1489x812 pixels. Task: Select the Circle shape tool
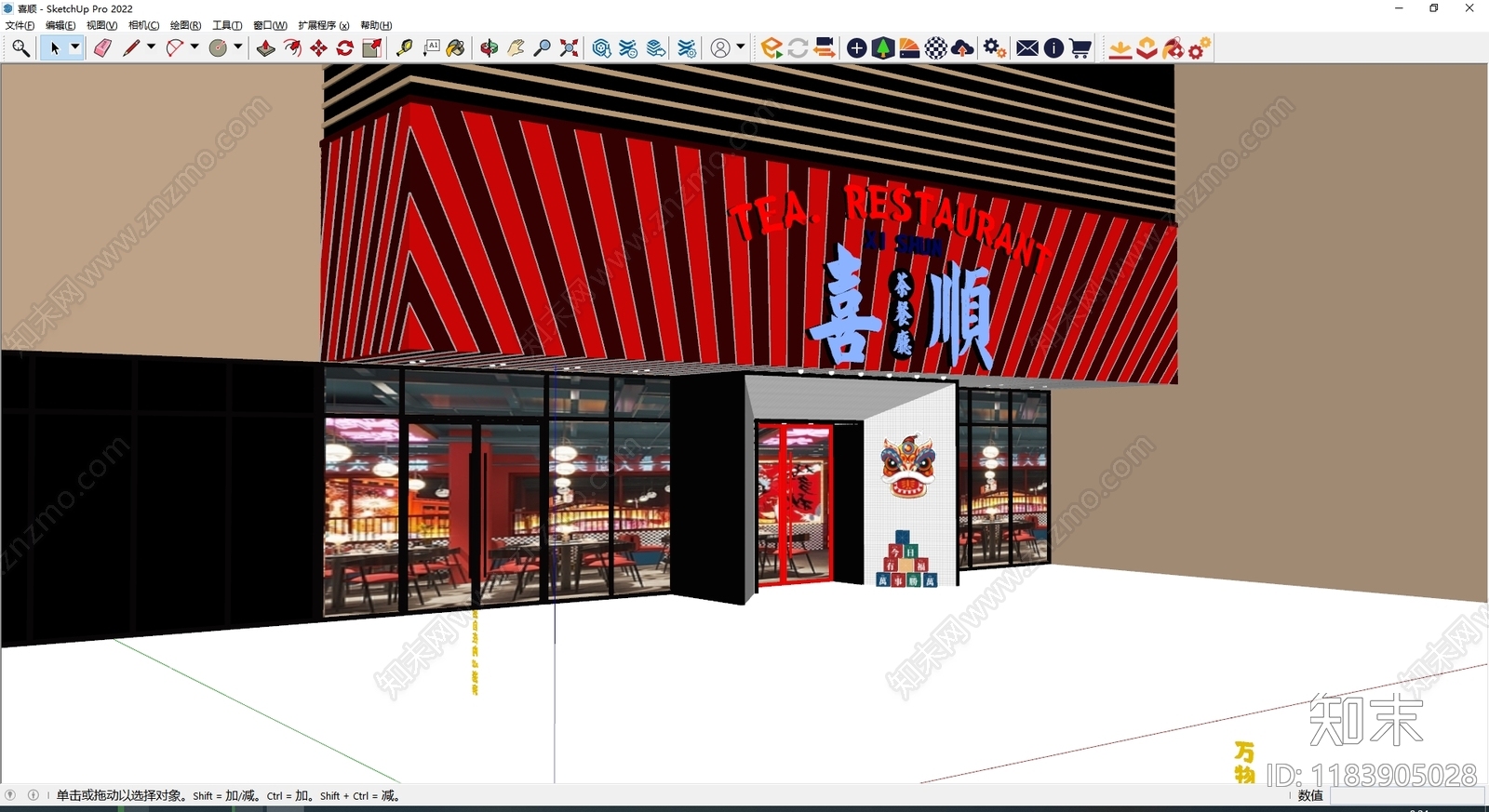point(219,48)
